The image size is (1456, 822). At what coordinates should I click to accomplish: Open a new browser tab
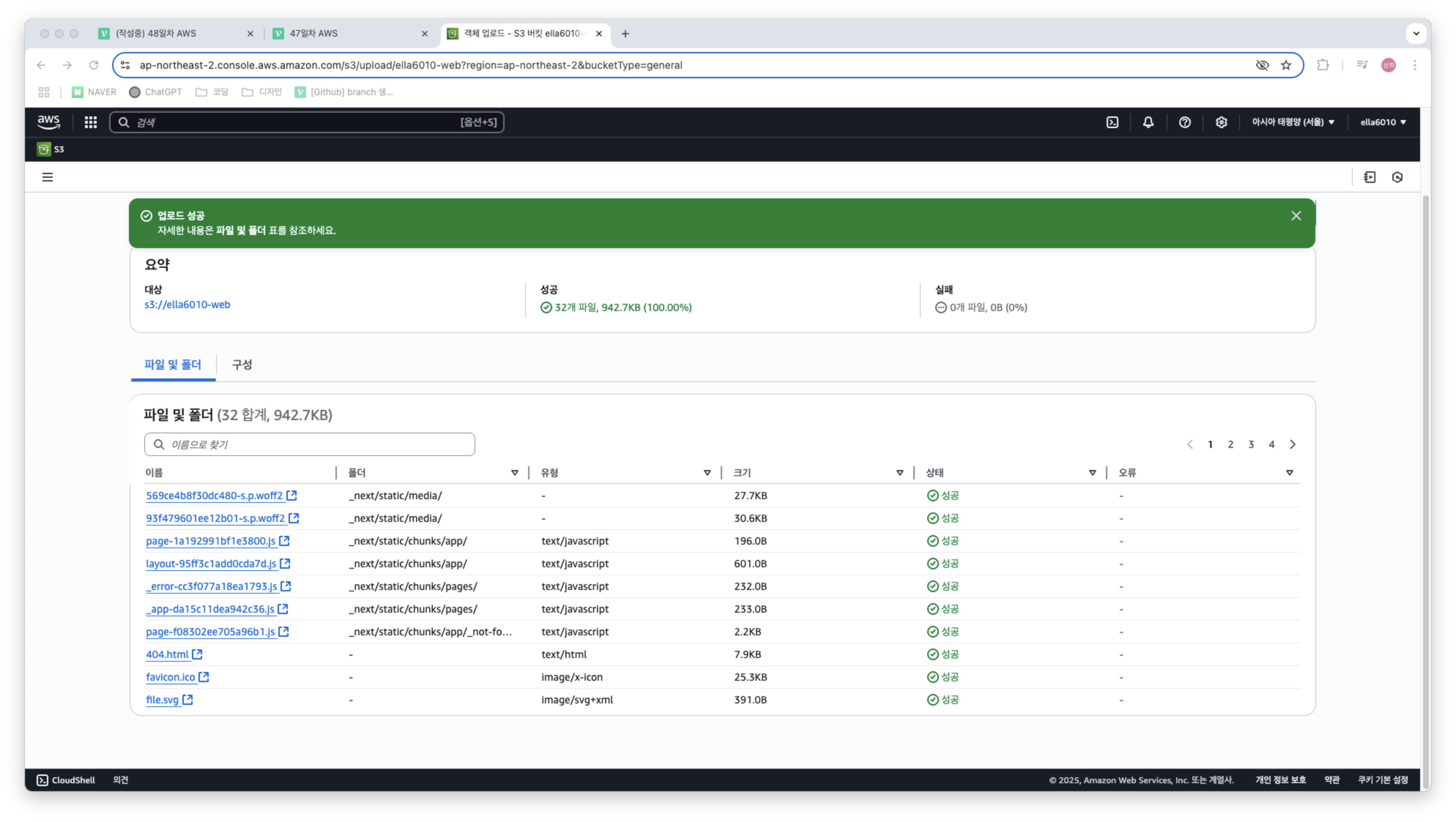coord(625,33)
